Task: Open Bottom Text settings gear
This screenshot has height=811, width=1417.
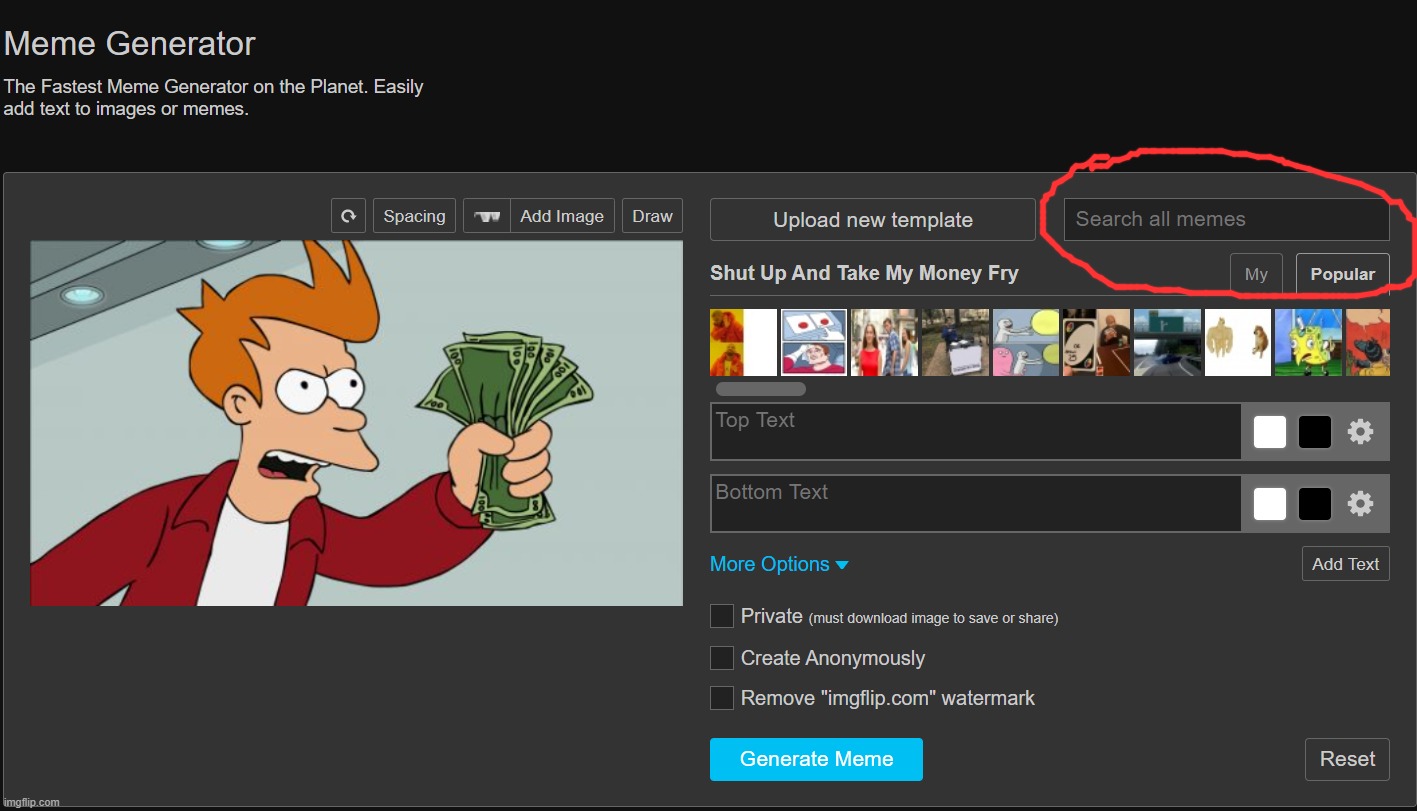Action: point(1361,504)
